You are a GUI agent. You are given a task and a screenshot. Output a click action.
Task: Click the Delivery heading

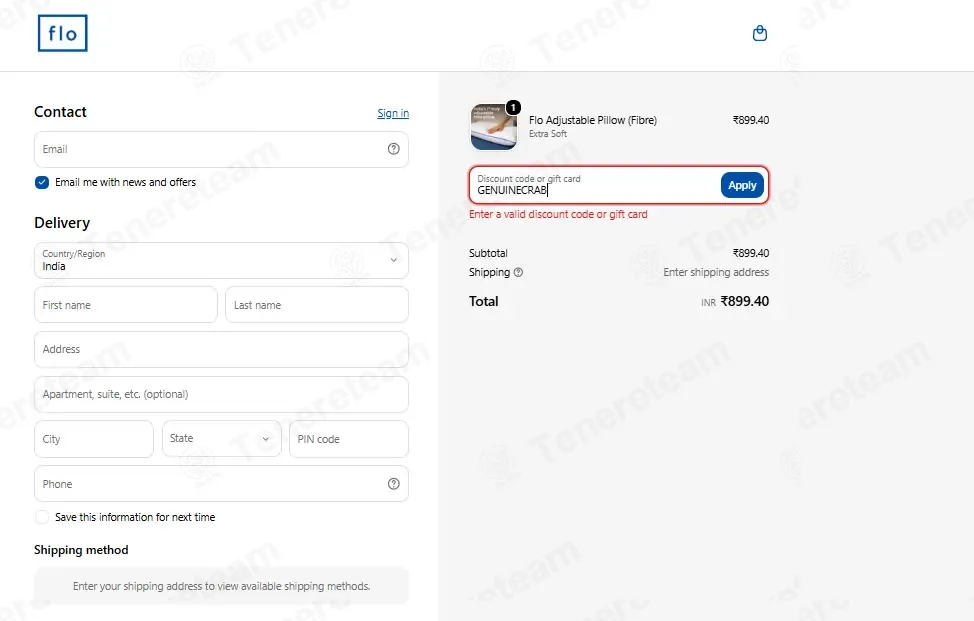pos(62,223)
